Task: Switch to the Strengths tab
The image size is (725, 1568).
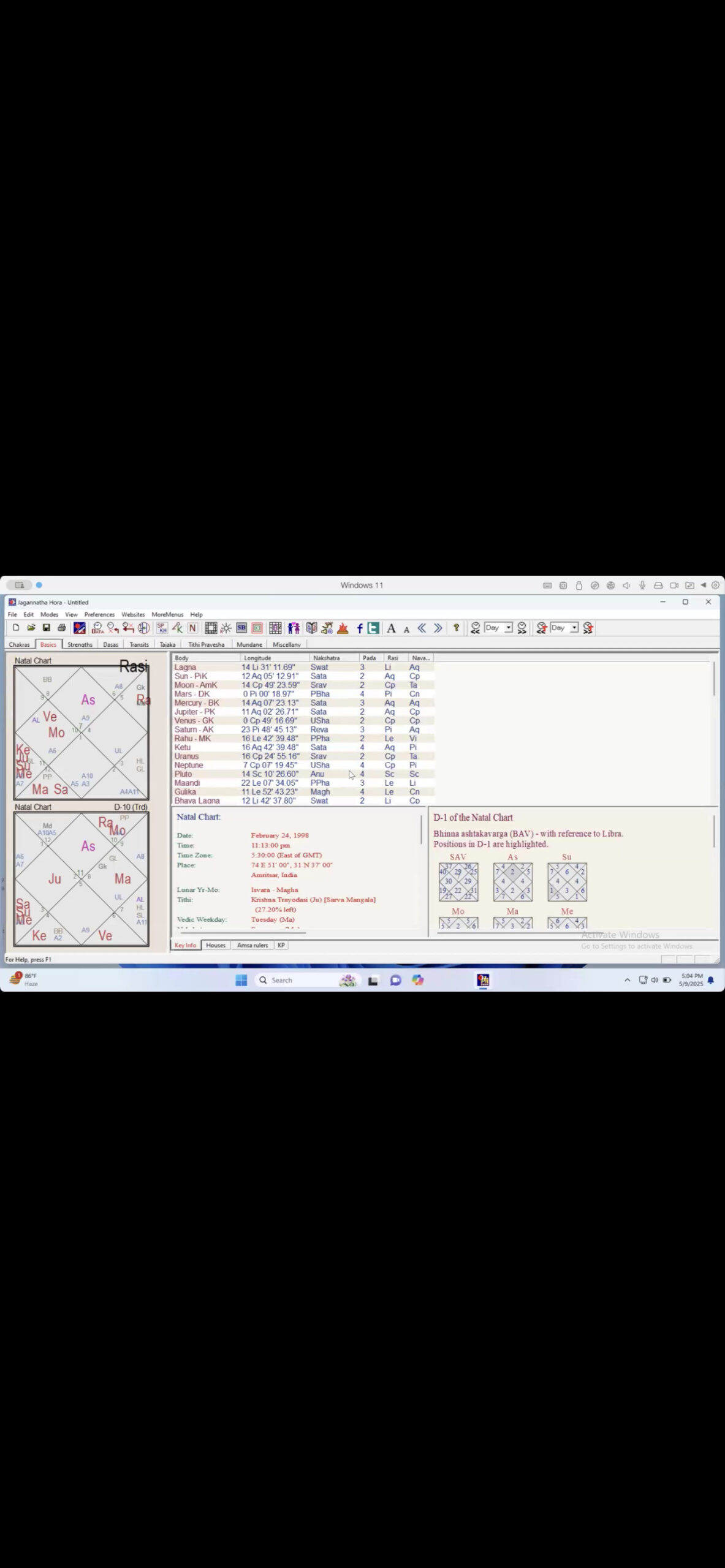Action: (x=80, y=644)
